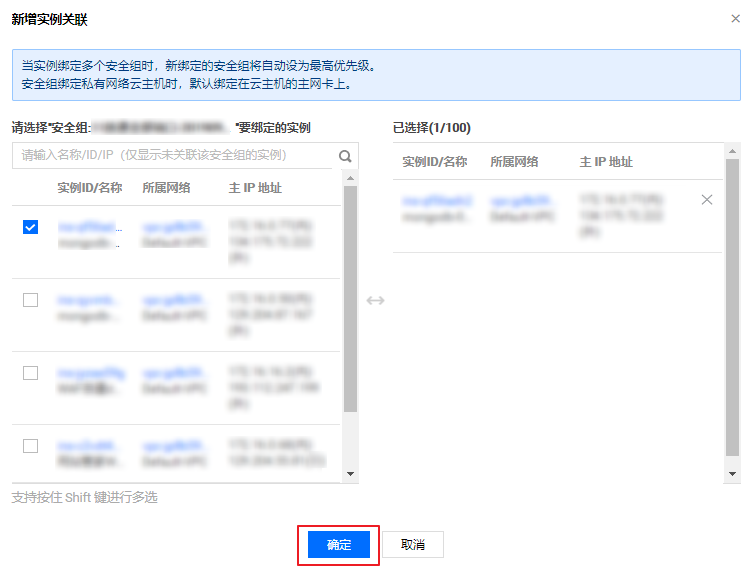Check the fourth instance row checkbox
Viewport: 754px width, 566px height.
[x=30, y=446]
